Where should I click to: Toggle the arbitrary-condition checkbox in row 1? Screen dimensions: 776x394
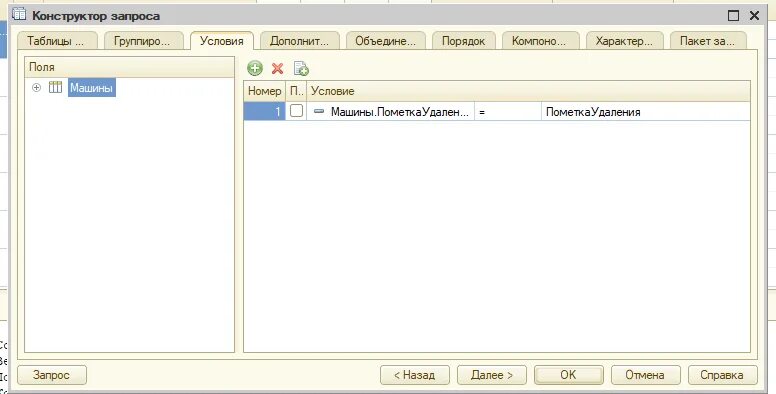[296, 111]
